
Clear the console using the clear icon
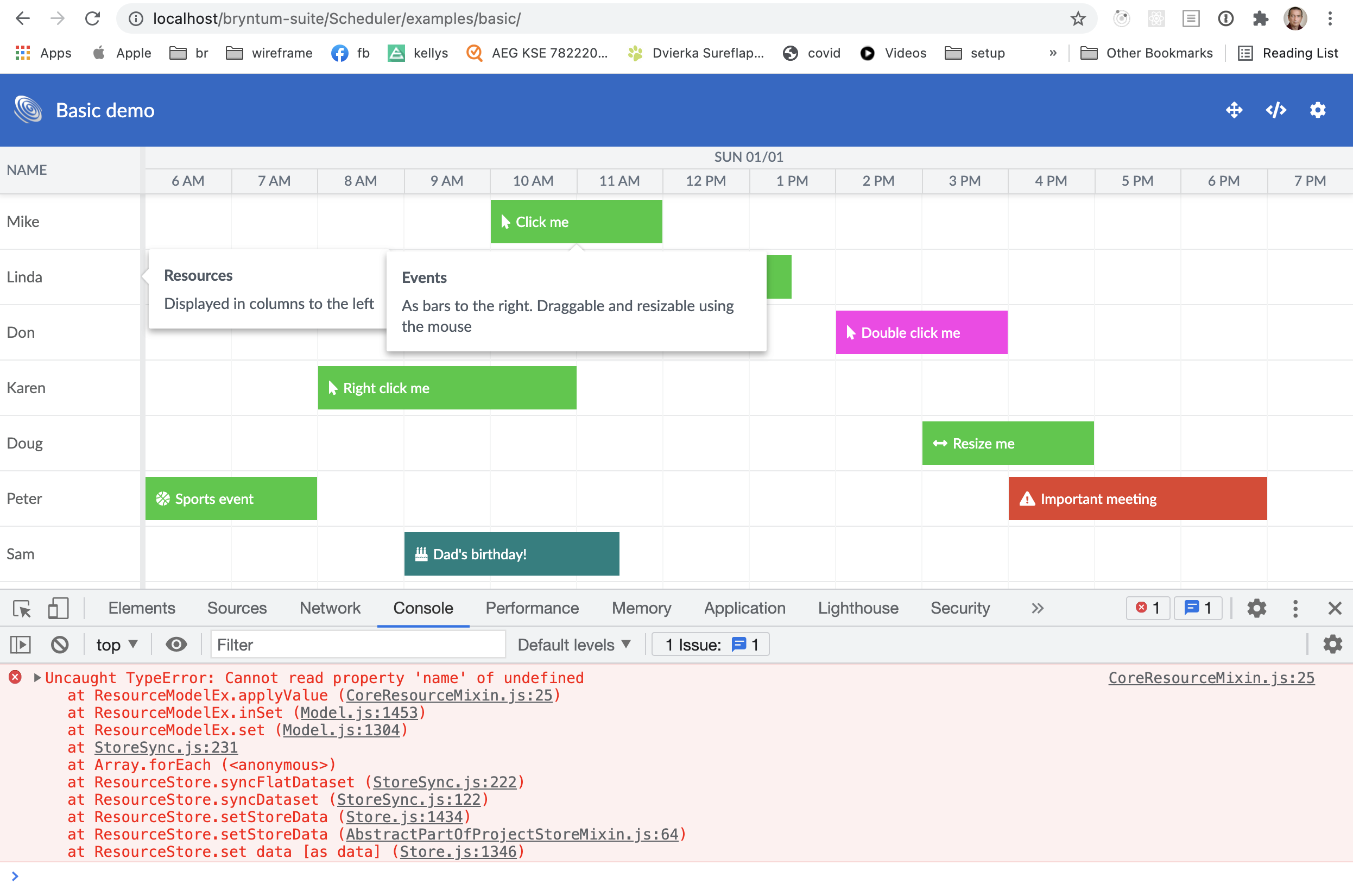coord(59,644)
